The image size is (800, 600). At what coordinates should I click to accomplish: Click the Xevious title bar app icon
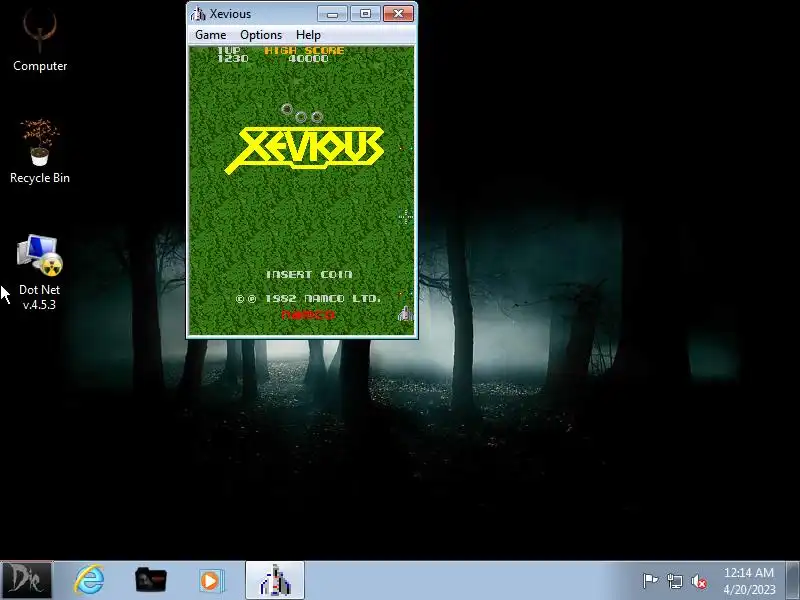click(x=197, y=14)
